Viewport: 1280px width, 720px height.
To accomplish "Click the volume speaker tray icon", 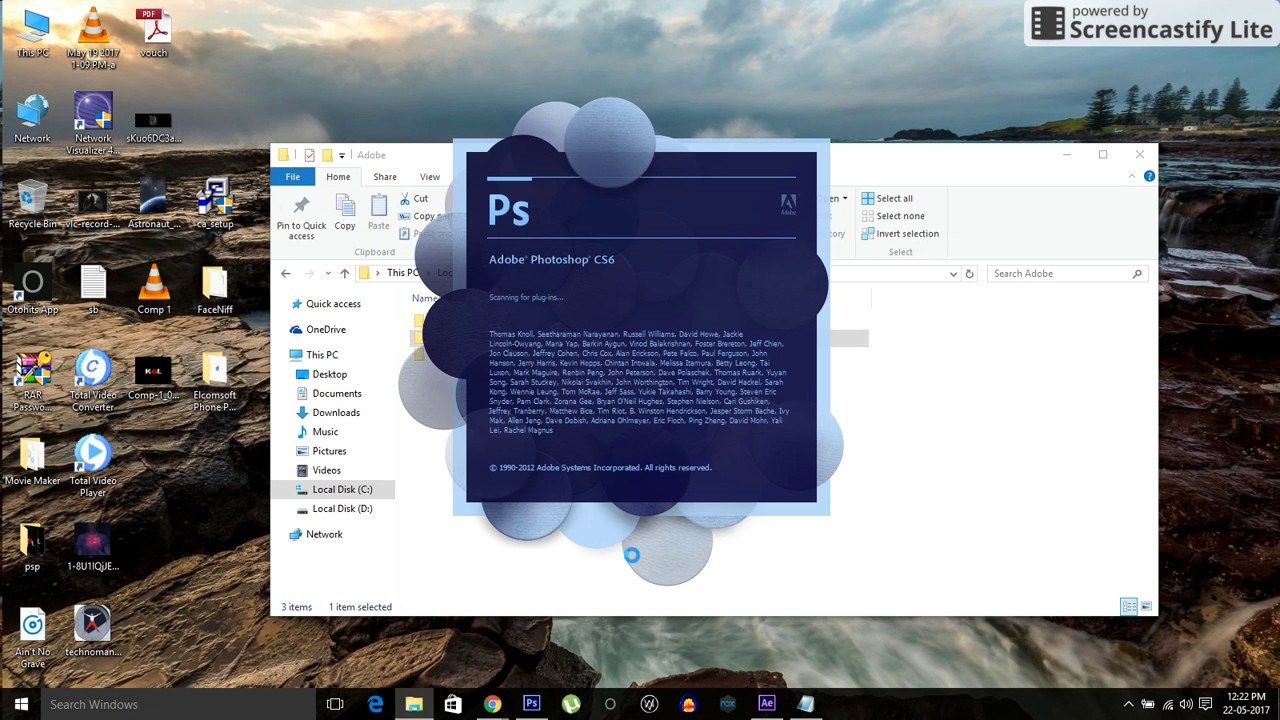I will coord(1186,704).
